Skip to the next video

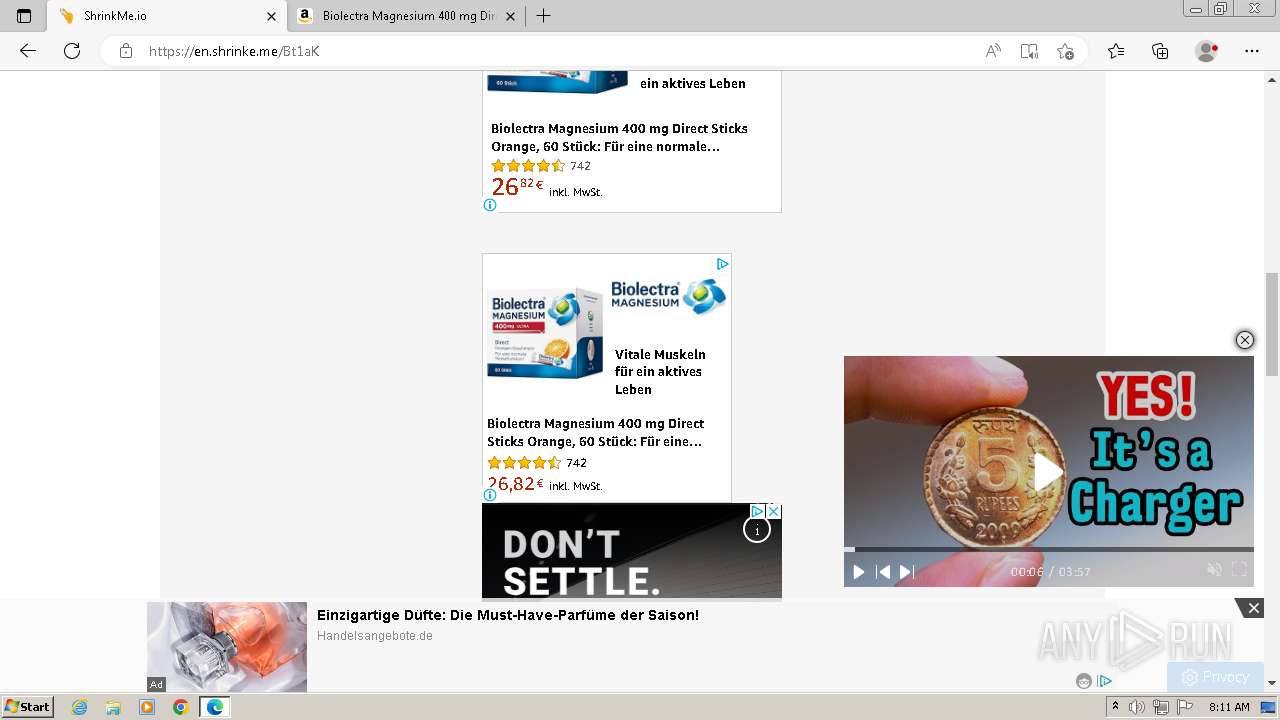pyautogui.click(x=906, y=572)
